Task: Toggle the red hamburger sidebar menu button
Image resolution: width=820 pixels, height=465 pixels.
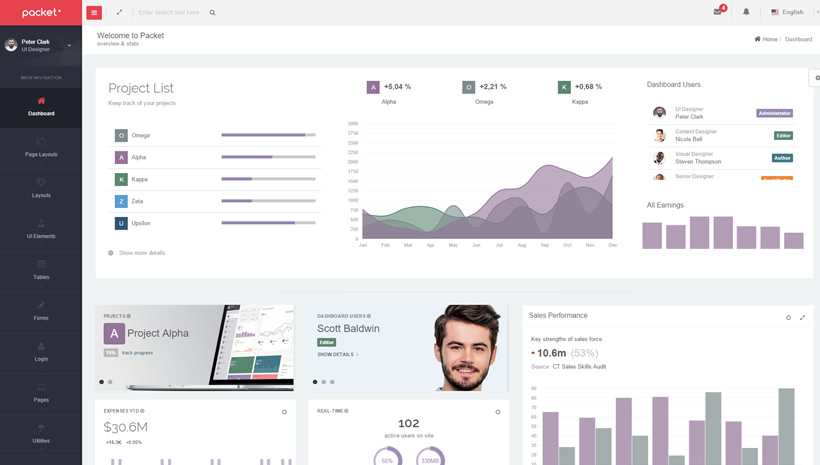Action: point(94,12)
